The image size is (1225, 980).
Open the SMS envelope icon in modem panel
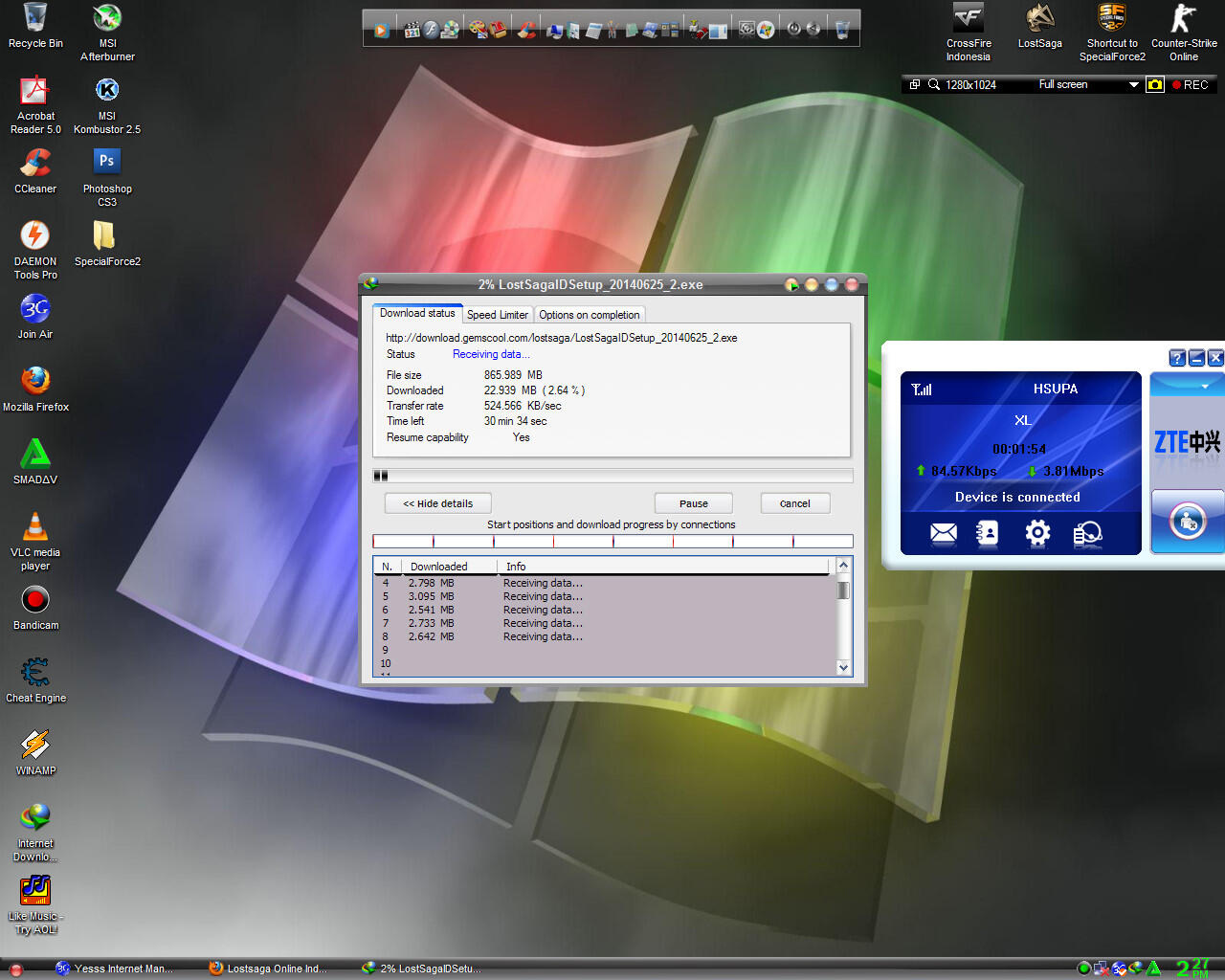tap(943, 533)
